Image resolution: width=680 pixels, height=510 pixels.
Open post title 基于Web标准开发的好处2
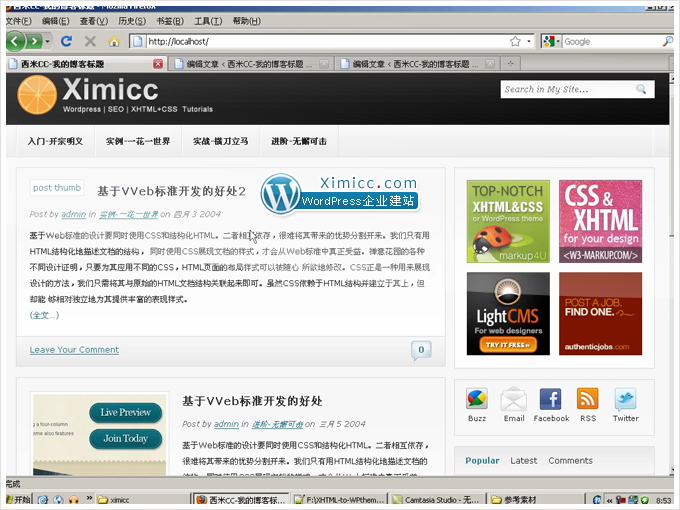coord(171,191)
